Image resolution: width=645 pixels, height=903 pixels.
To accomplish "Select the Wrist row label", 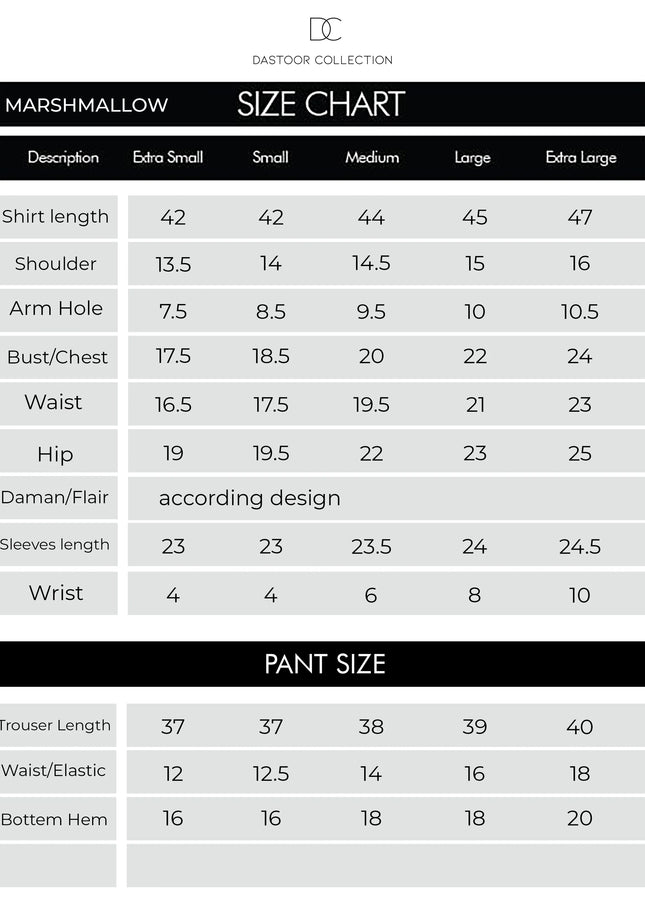I will (x=56, y=593).
